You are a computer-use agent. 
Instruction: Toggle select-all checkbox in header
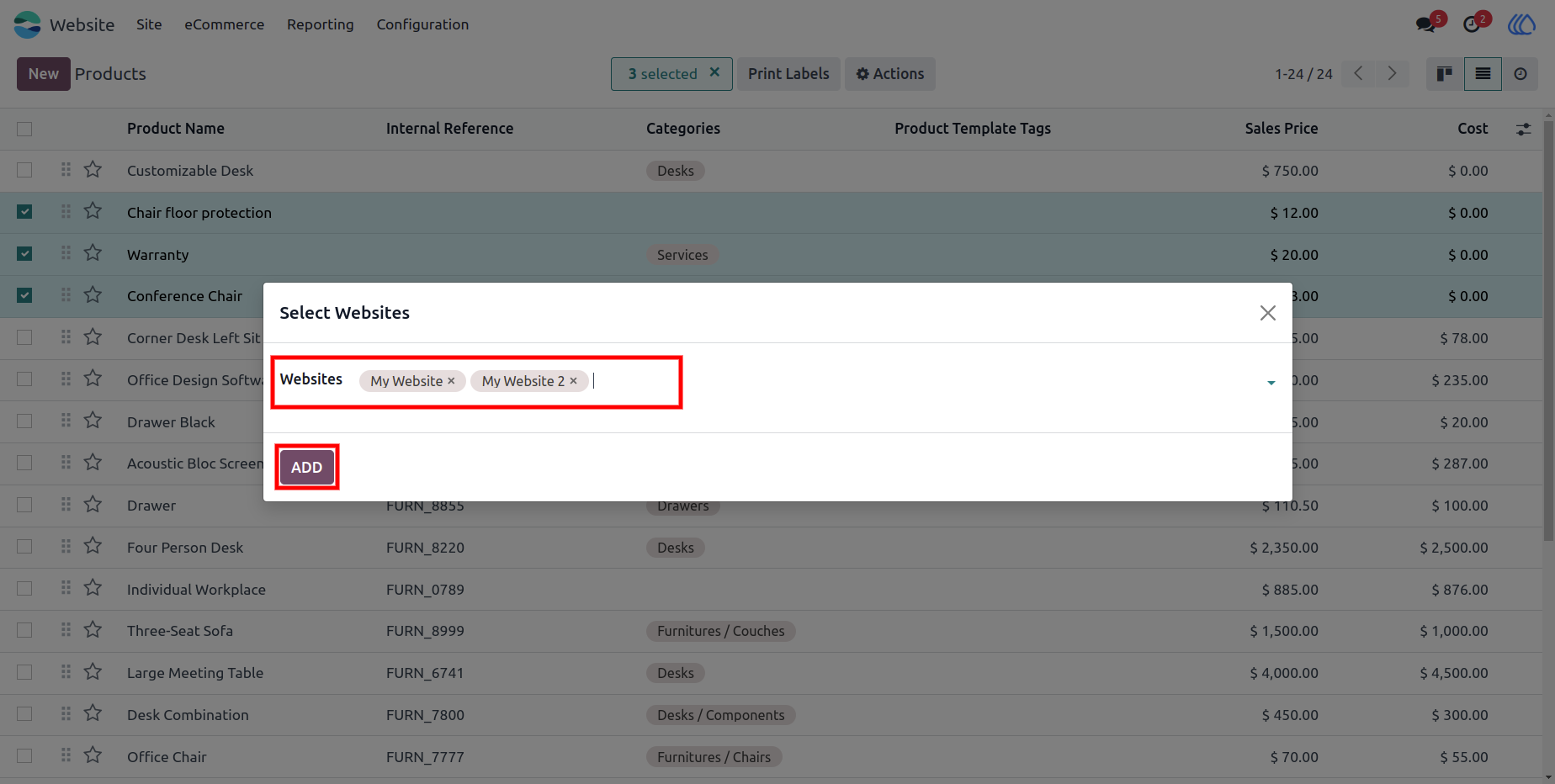click(x=24, y=129)
